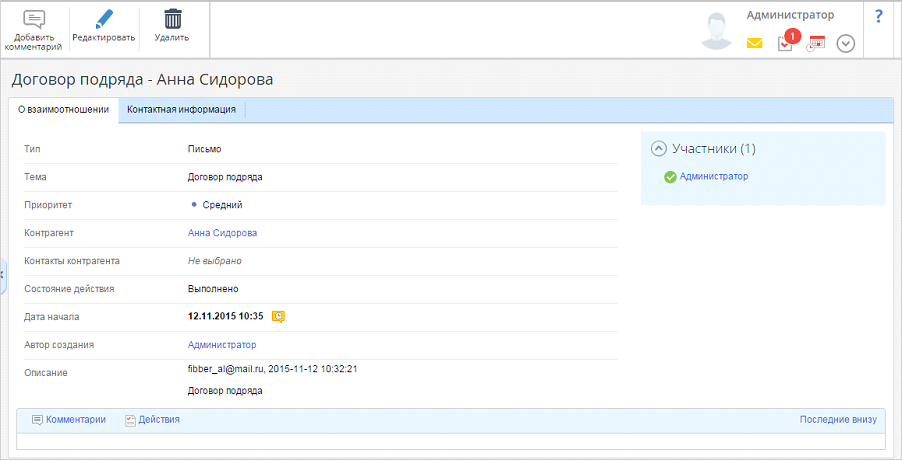Toggle Последние внизу sort order
Screen dimensions: 902x461
tap(837, 420)
